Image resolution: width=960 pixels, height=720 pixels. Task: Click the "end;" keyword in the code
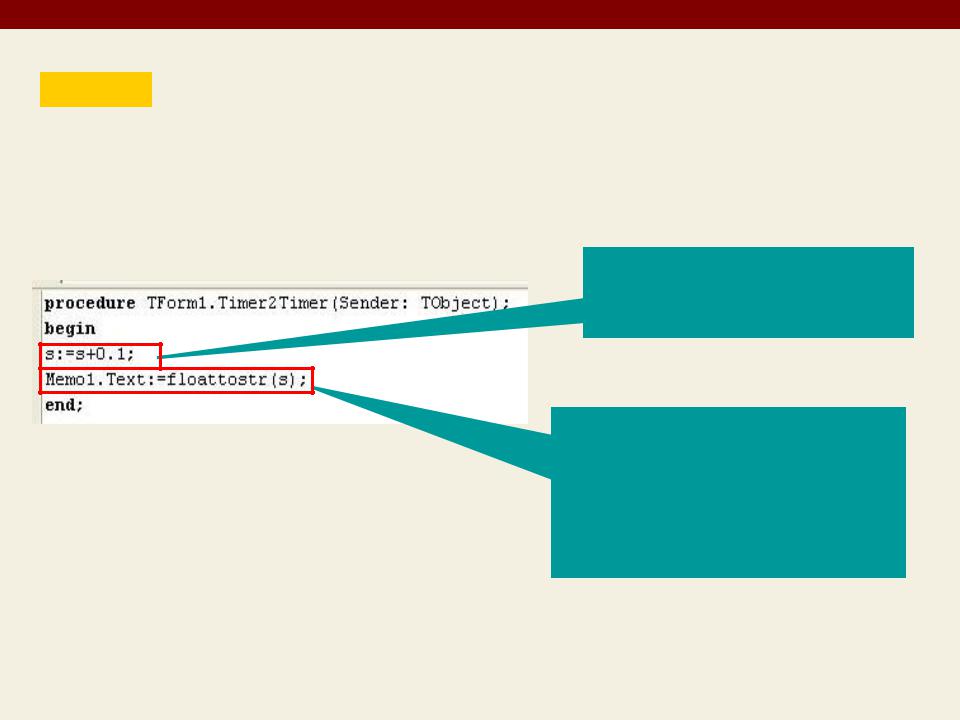(64, 405)
